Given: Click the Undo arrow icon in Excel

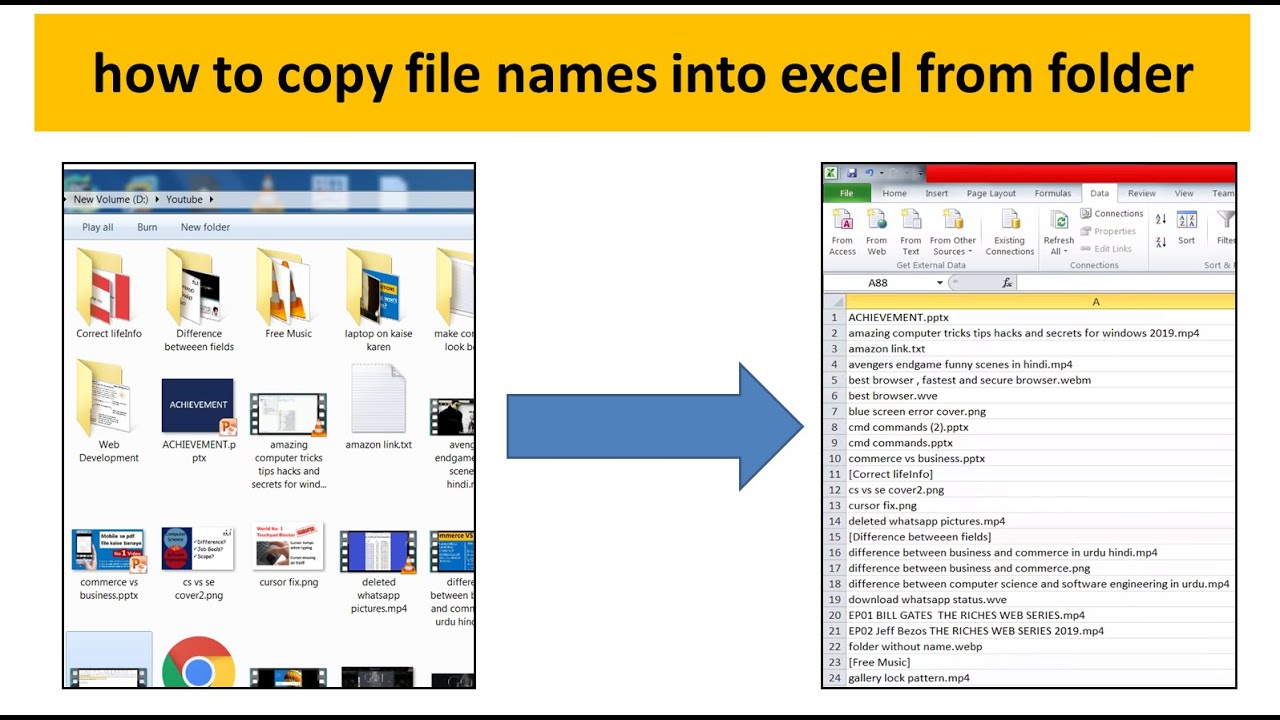Looking at the screenshot, I should tap(868, 173).
